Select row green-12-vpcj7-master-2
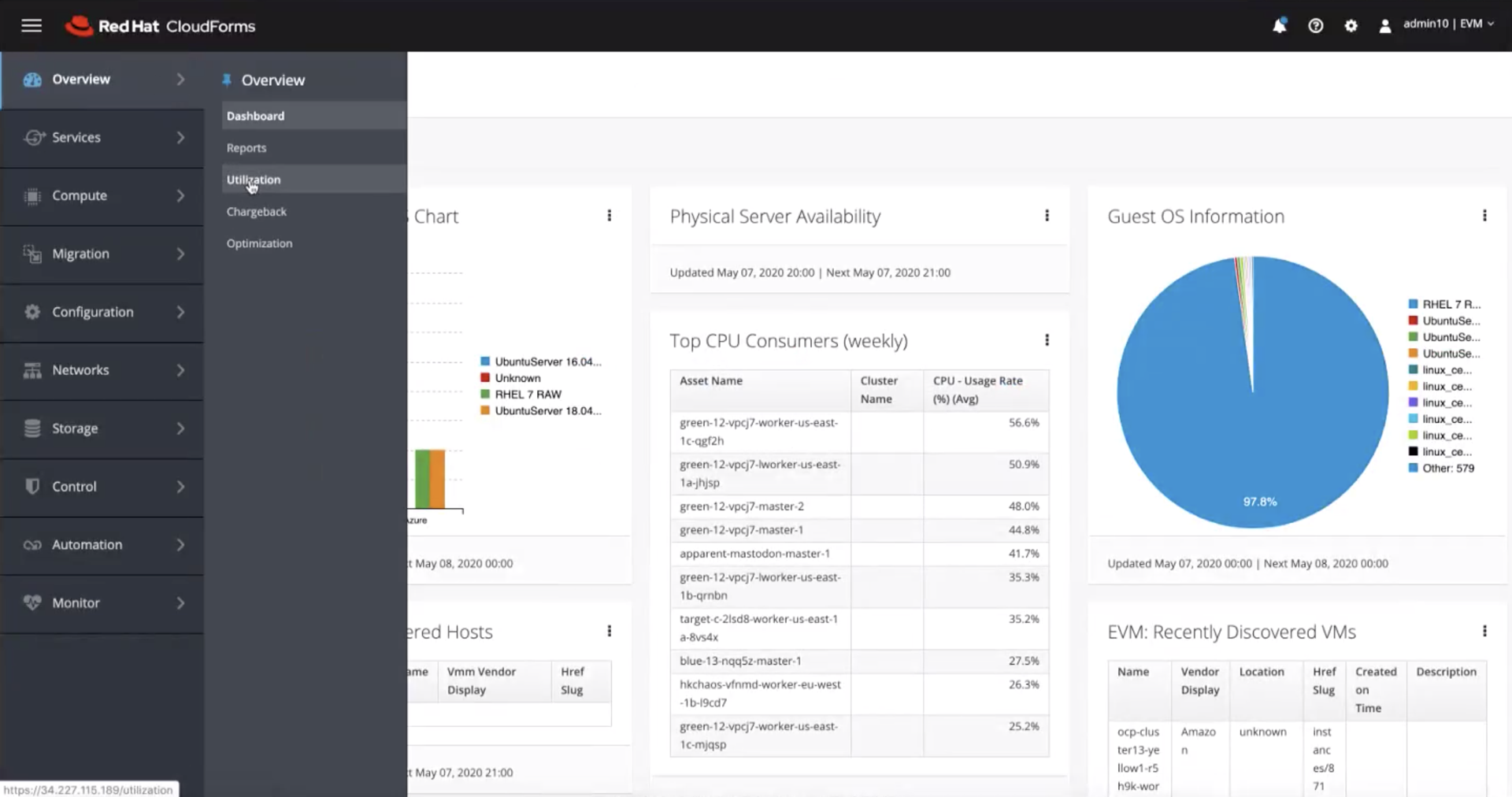The width and height of the screenshot is (1512, 797). [x=859, y=506]
